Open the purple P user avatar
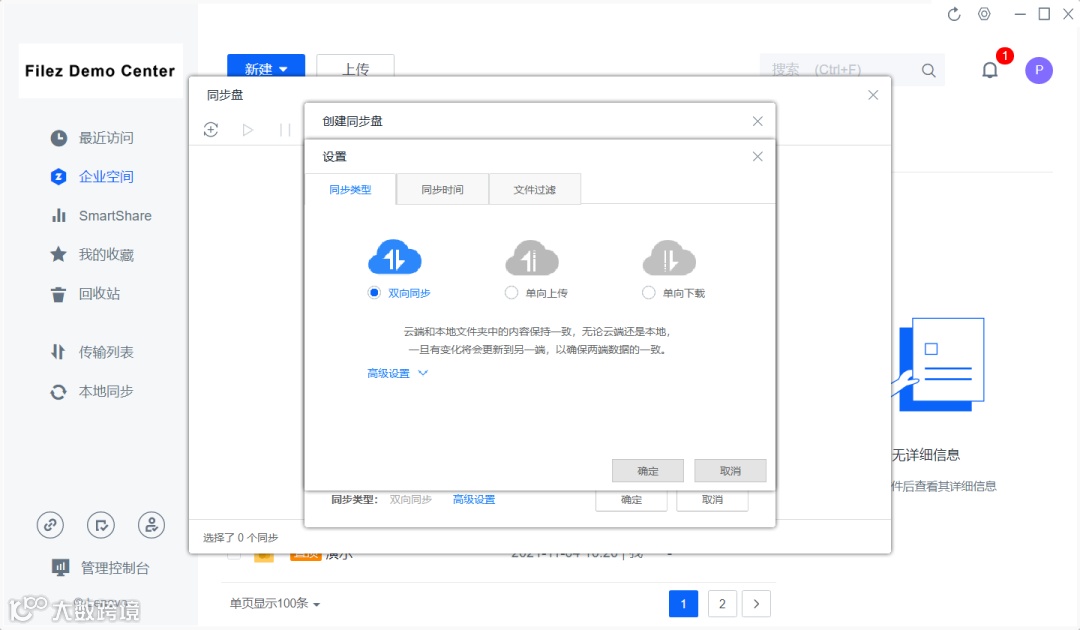Image resolution: width=1080 pixels, height=630 pixels. point(1039,70)
